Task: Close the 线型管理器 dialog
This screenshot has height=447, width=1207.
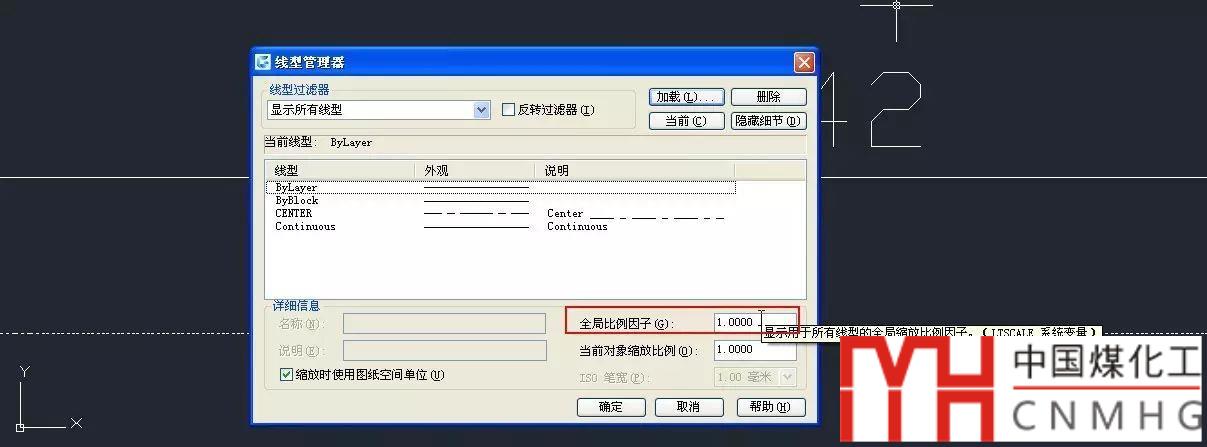Action: point(804,62)
